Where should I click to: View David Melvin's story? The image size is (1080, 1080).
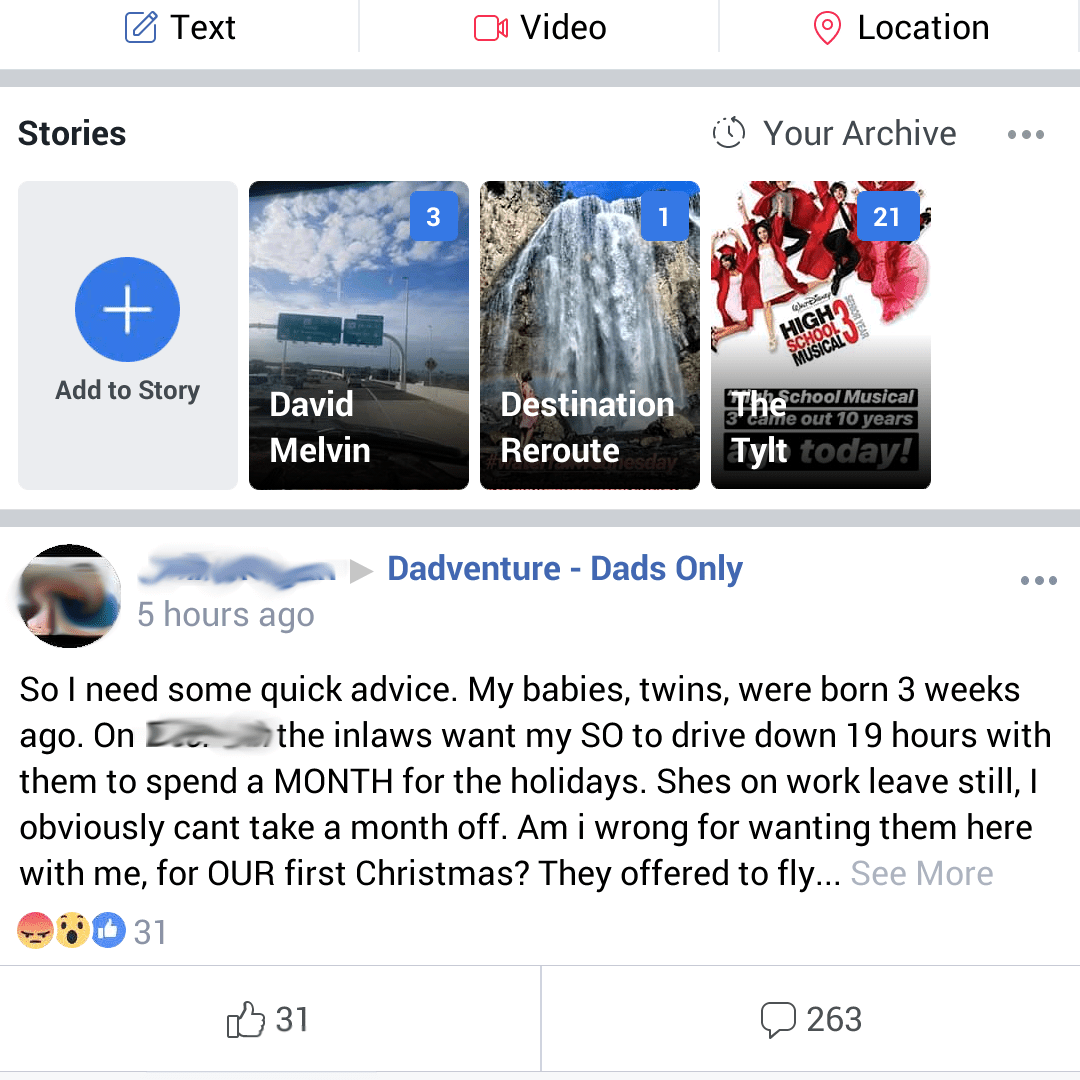(359, 335)
